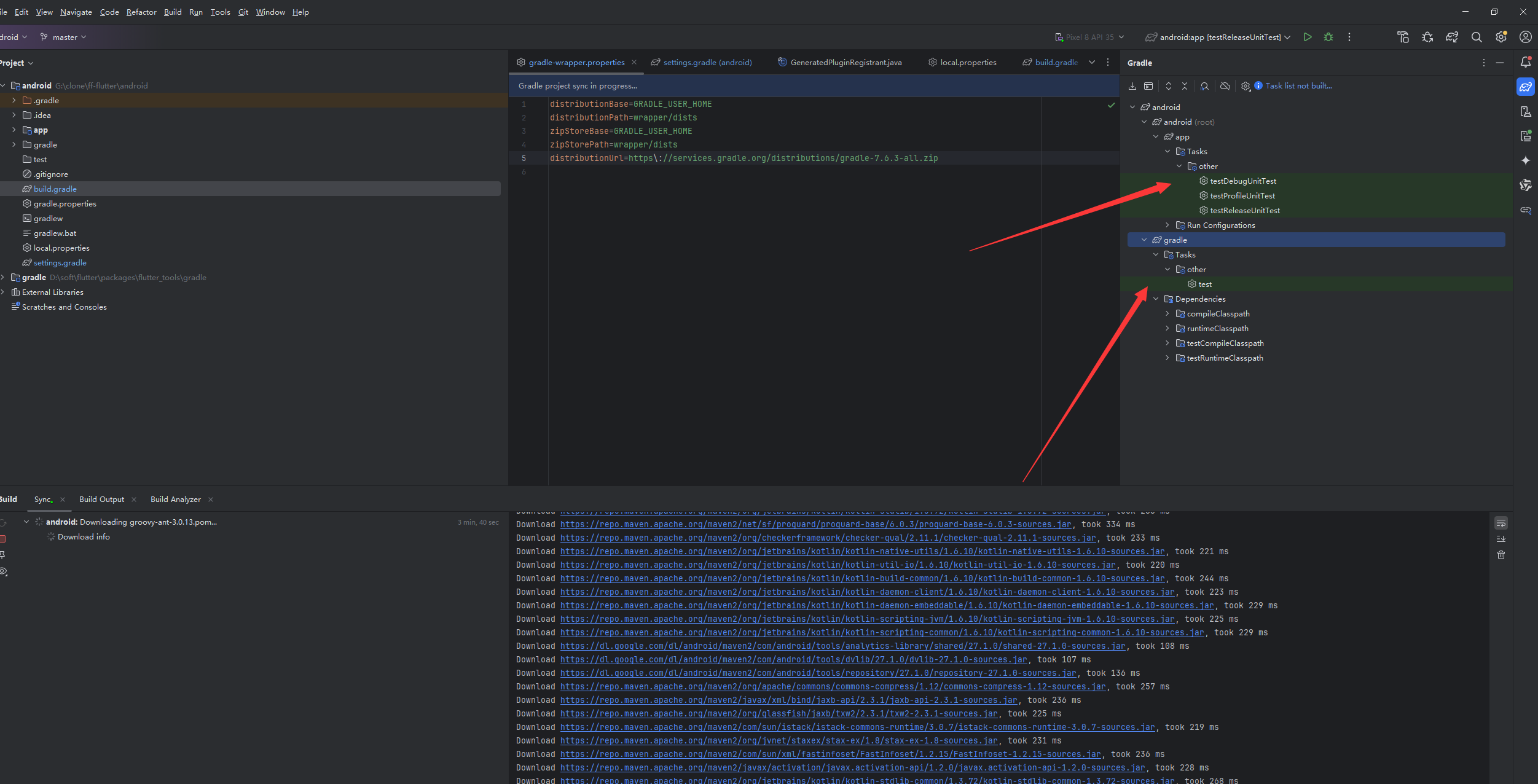Download sources icon in Gradle toolbar

pos(1132,86)
